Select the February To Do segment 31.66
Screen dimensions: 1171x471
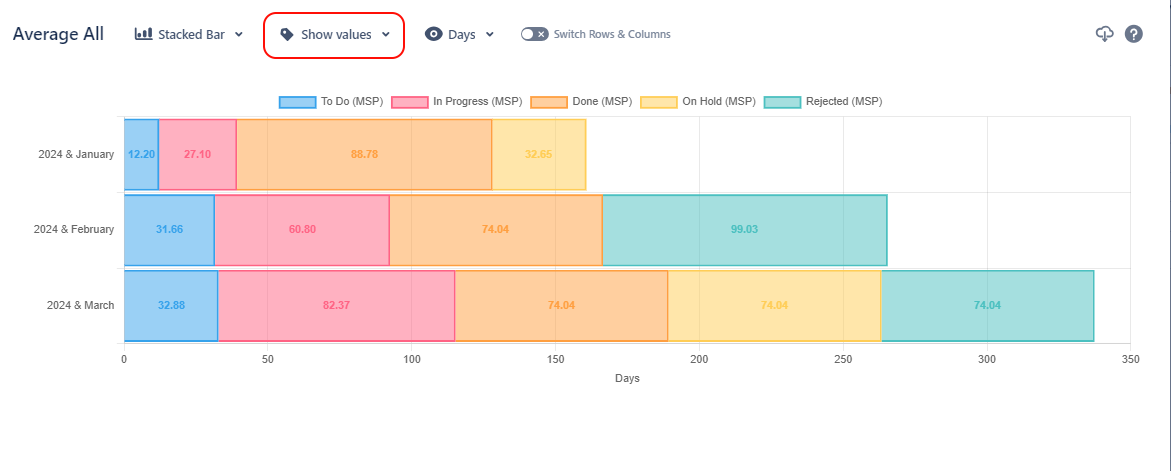coord(169,229)
